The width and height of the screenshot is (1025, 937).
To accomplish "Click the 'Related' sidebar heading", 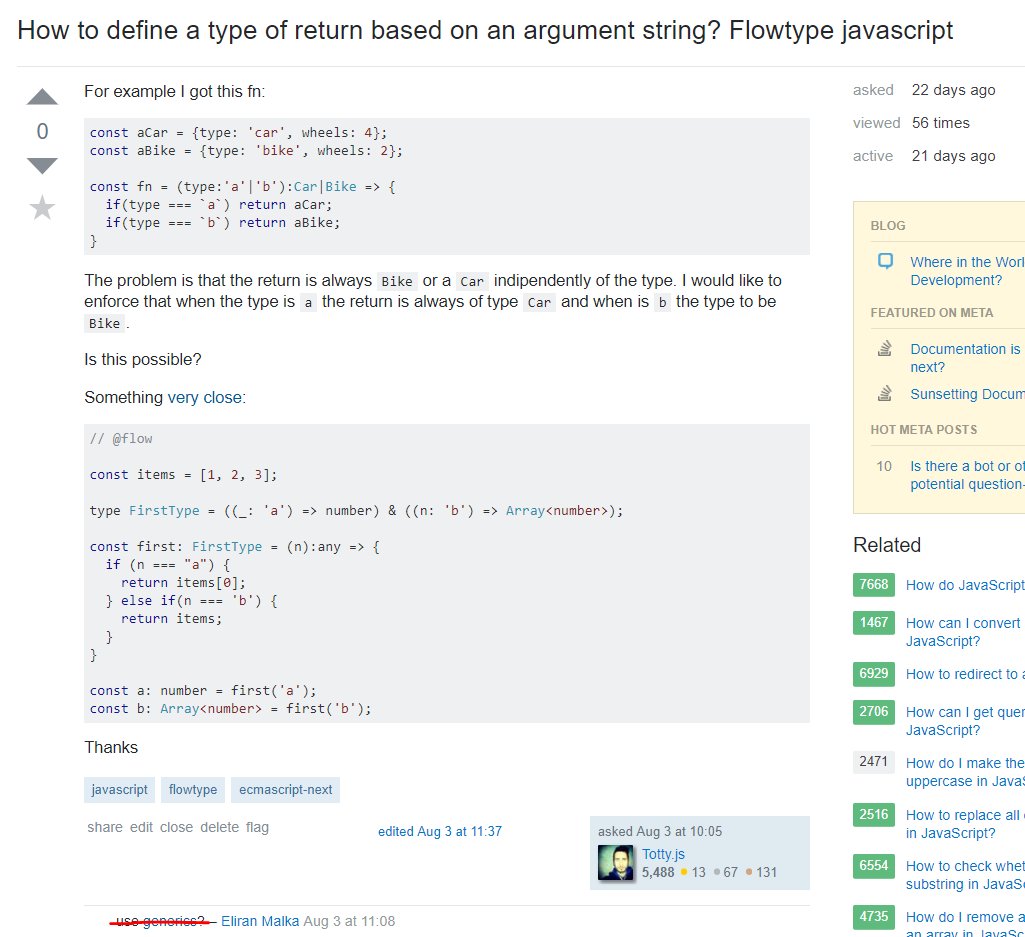I will tap(886, 545).
